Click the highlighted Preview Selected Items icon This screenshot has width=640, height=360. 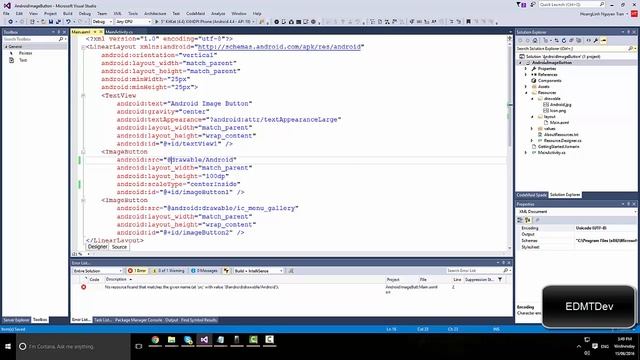point(604,40)
